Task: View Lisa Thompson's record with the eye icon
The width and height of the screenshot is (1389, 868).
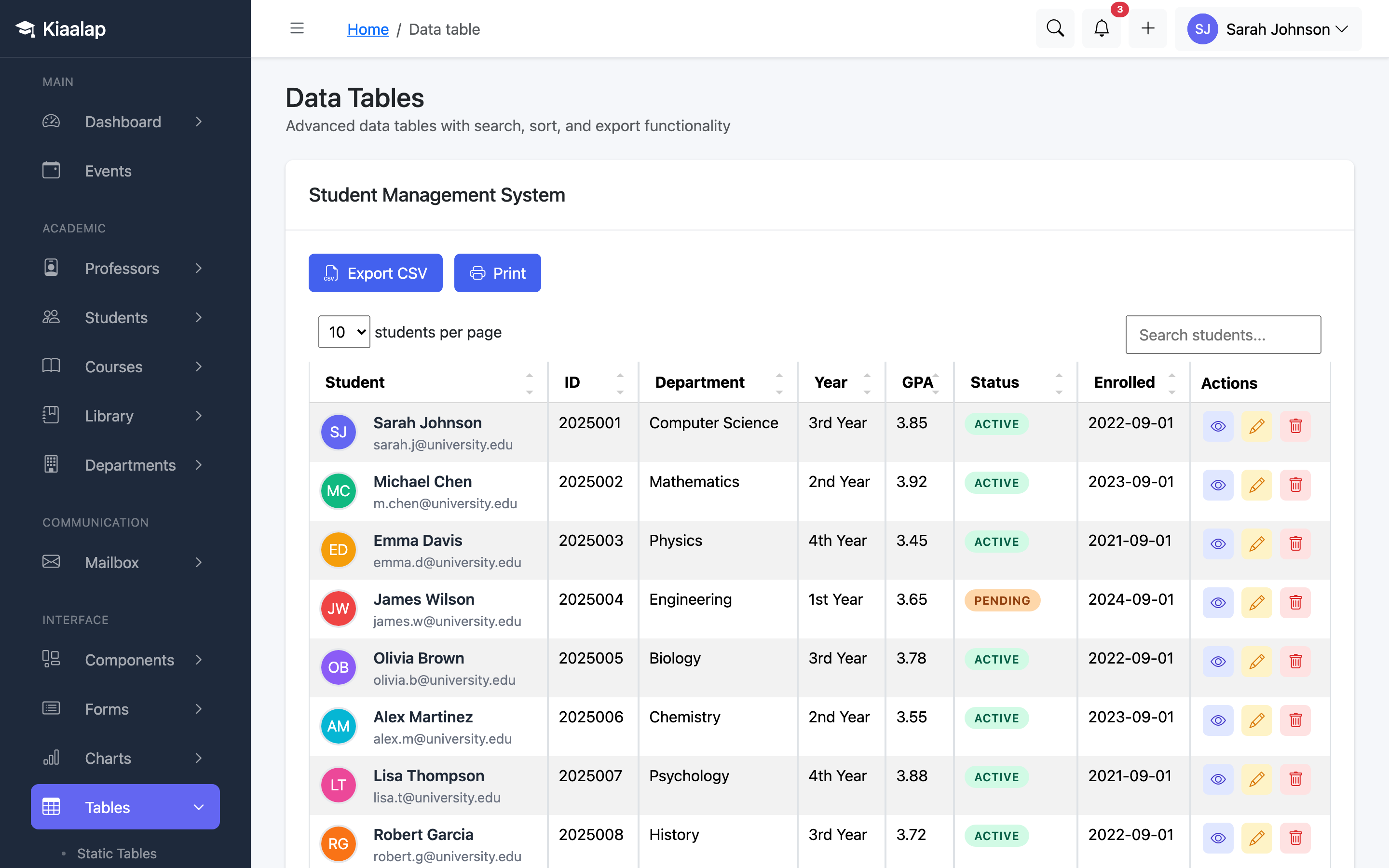Action: click(x=1218, y=779)
